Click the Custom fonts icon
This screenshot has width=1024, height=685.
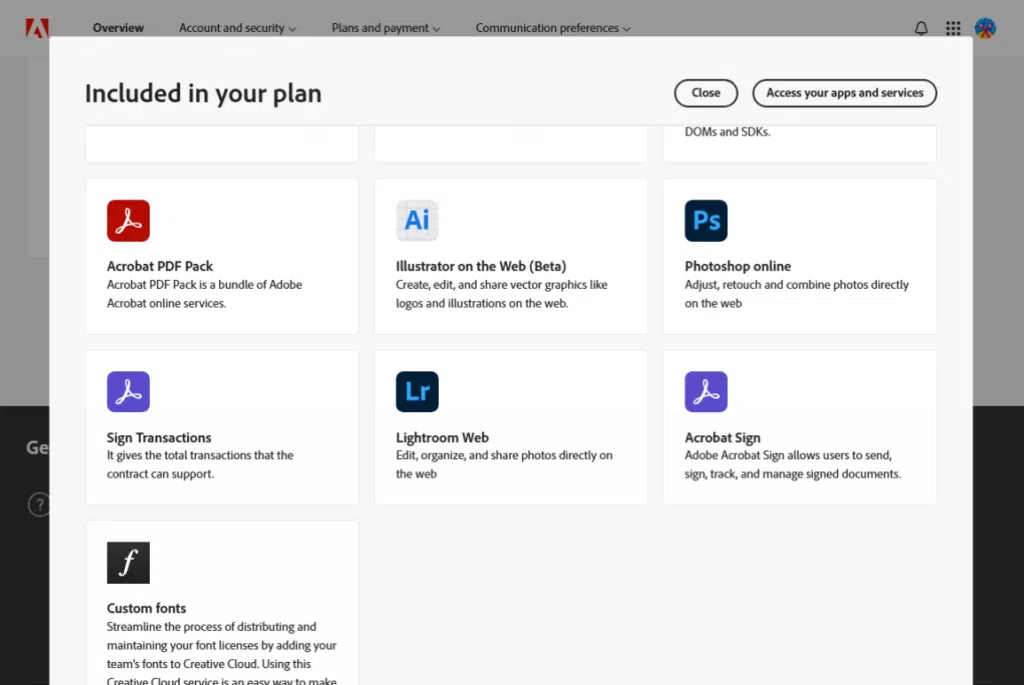128,563
